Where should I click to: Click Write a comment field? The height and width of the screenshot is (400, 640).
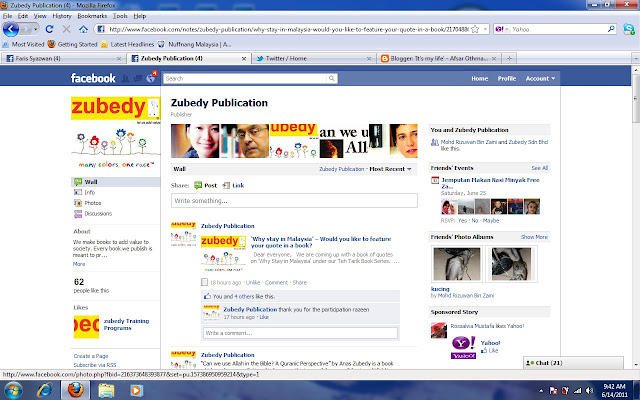point(300,333)
